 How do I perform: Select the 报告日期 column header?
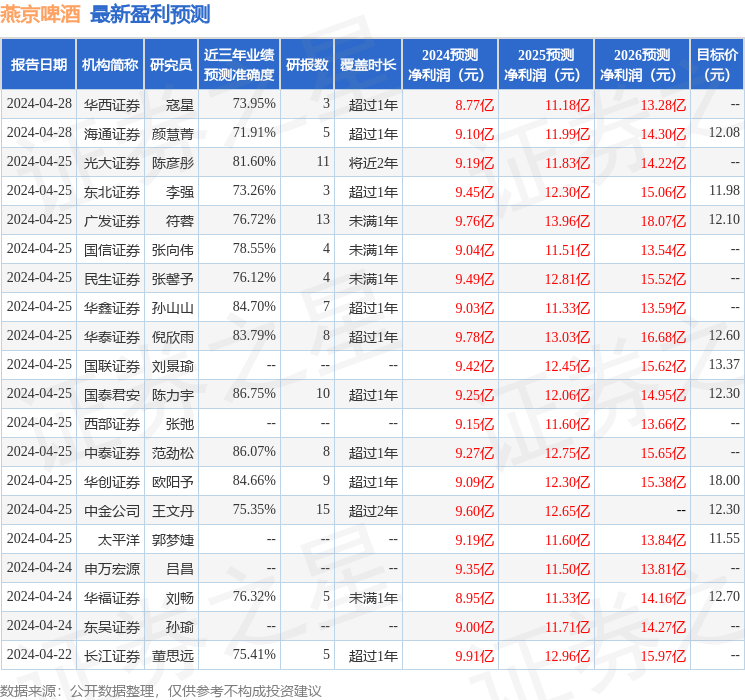(38, 65)
